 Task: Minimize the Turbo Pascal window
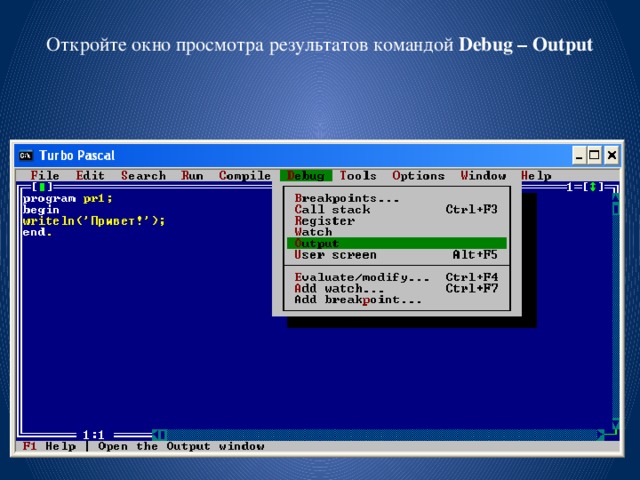(x=579, y=156)
